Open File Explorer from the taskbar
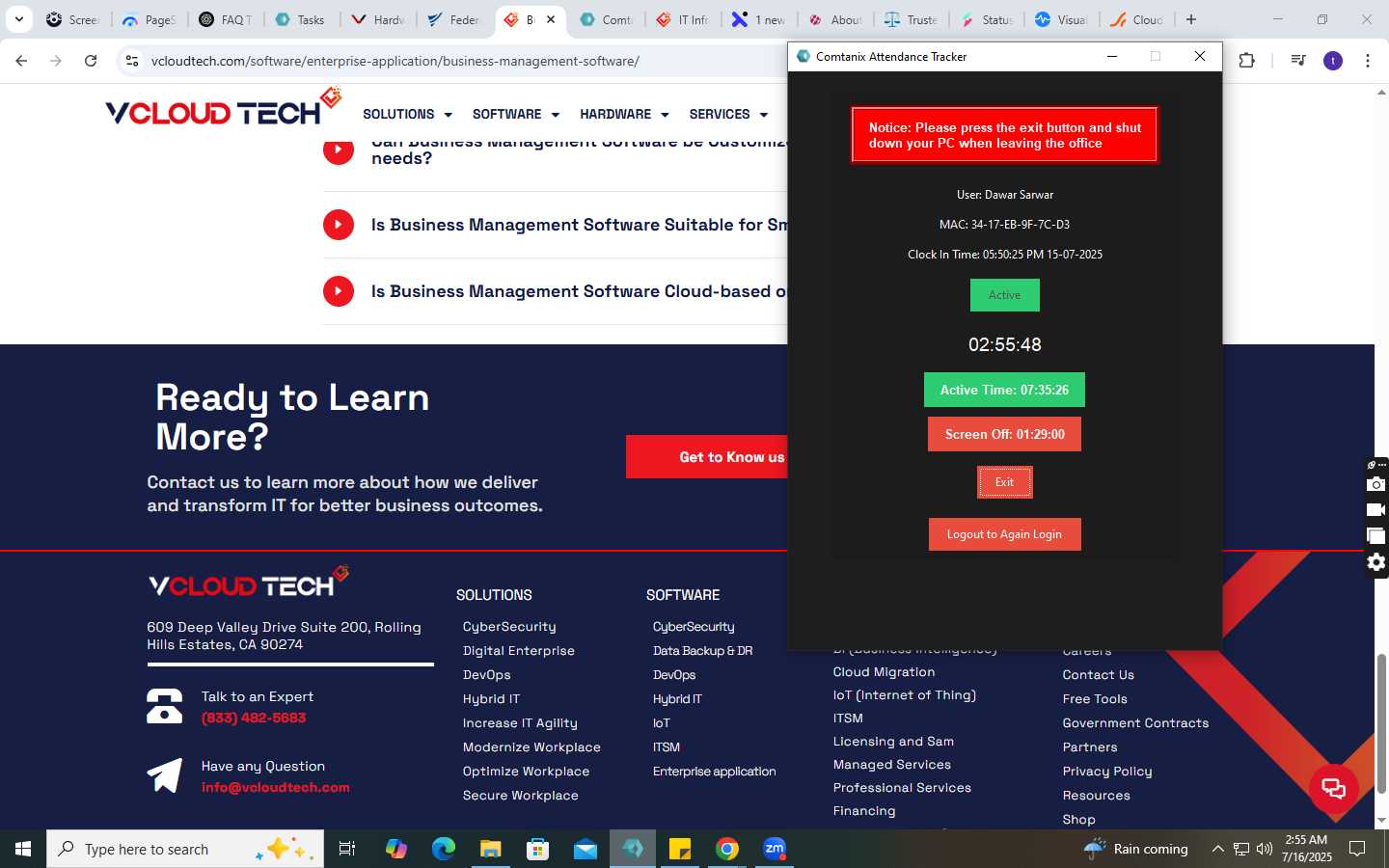This screenshot has height=868, width=1389. 491,849
